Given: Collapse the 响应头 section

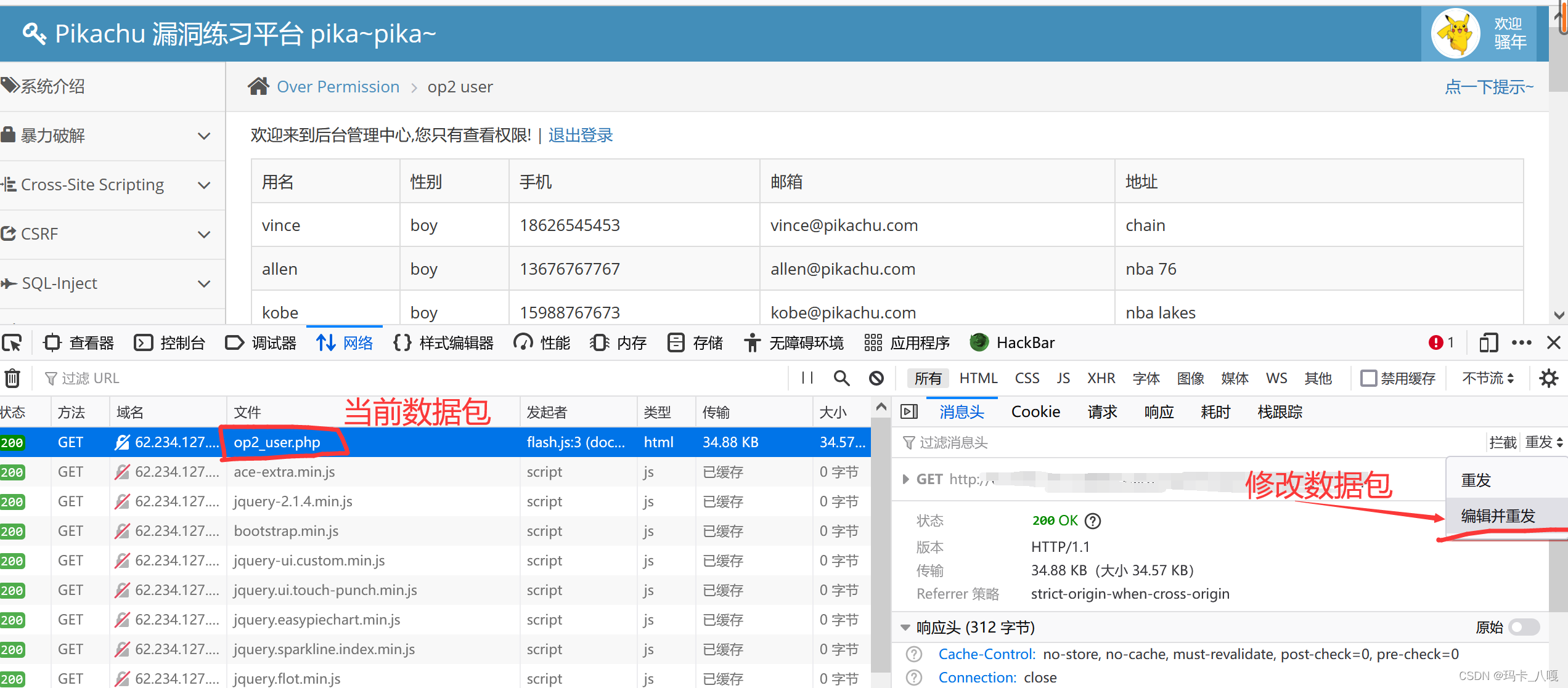Looking at the screenshot, I should pyautogui.click(x=905, y=627).
